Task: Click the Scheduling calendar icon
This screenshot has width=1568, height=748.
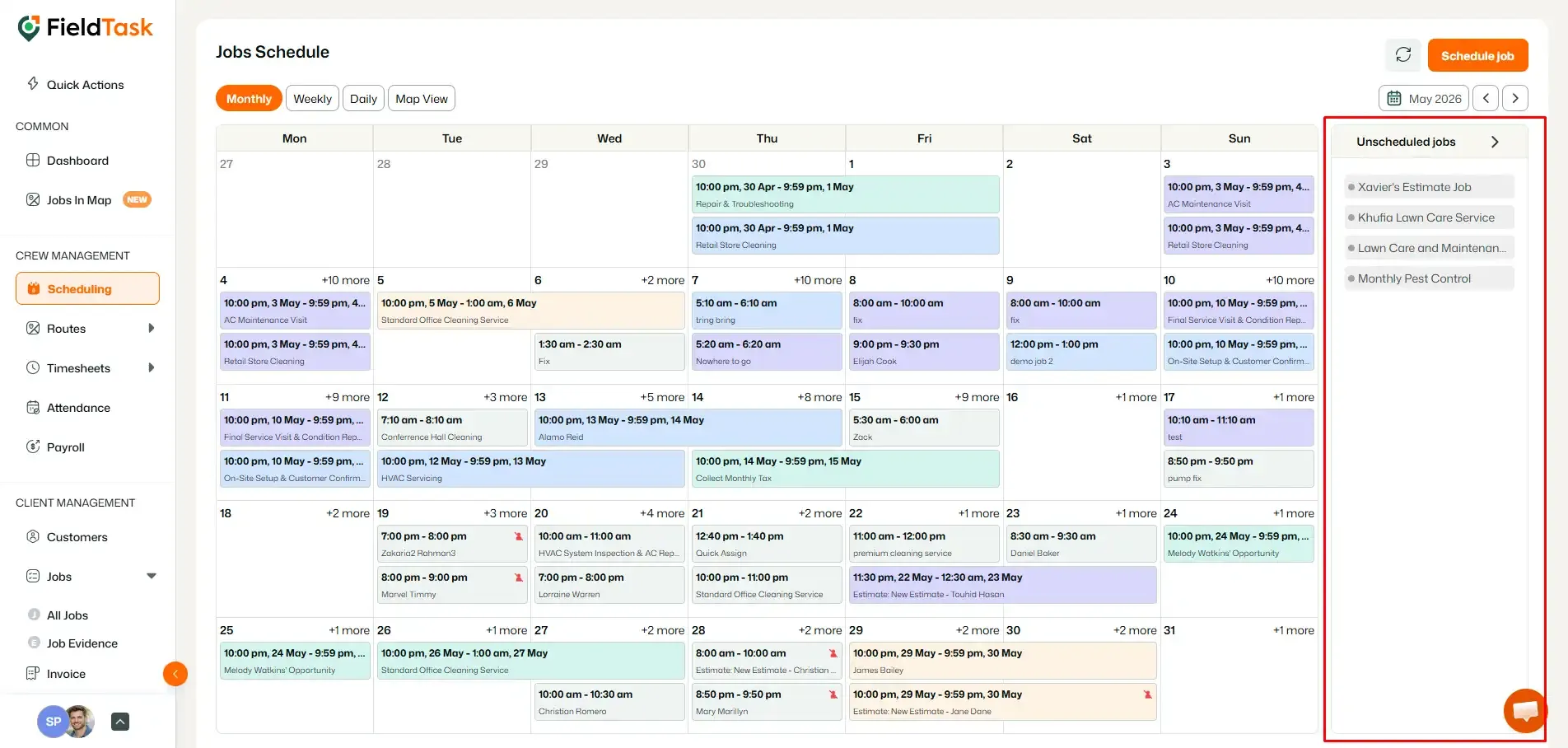Action: point(34,288)
